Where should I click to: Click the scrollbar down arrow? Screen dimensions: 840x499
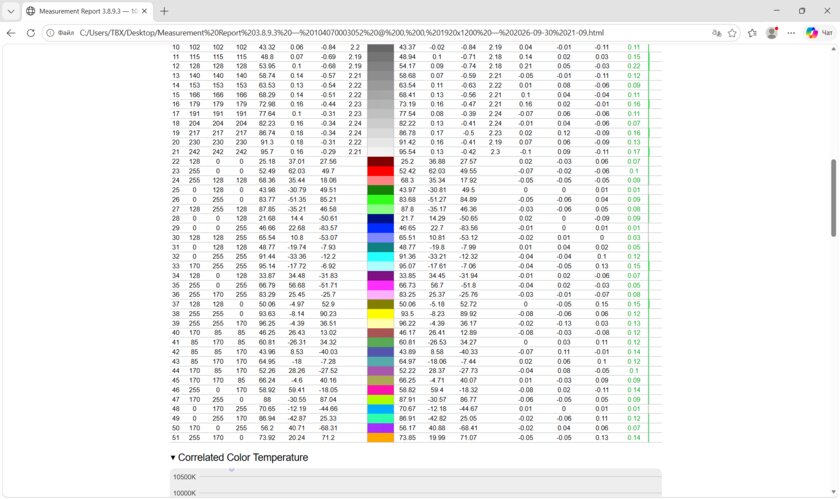click(834, 491)
